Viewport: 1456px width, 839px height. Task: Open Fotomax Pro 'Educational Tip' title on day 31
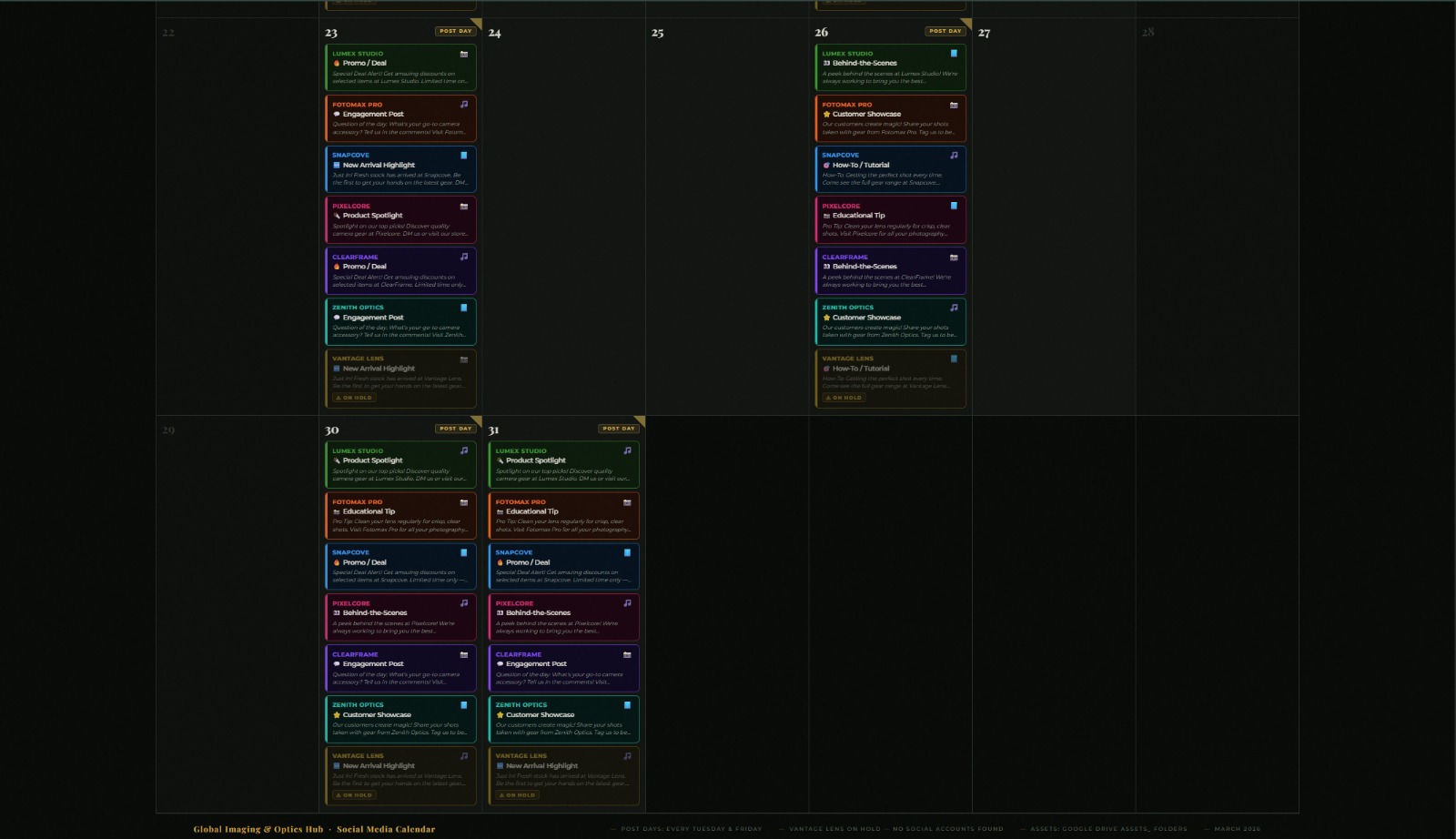tap(532, 511)
